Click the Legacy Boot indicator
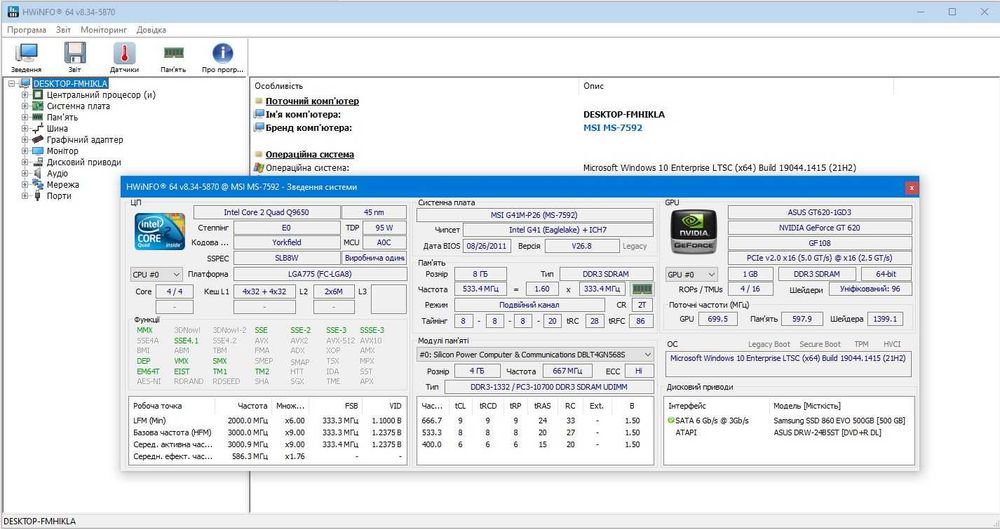Viewport: 1000px width, 529px height. tap(769, 344)
